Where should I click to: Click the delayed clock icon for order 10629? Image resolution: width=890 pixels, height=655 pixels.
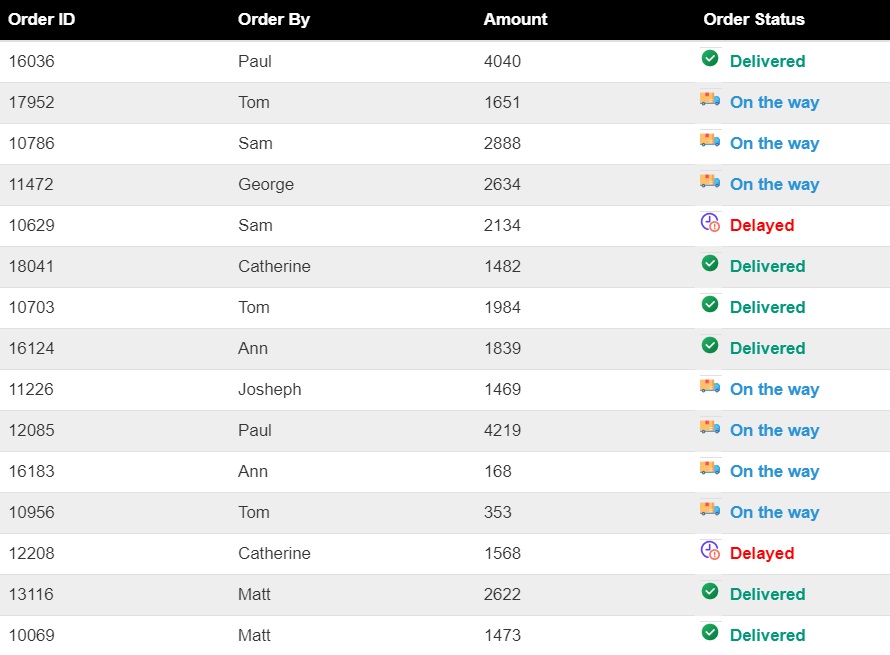click(710, 223)
